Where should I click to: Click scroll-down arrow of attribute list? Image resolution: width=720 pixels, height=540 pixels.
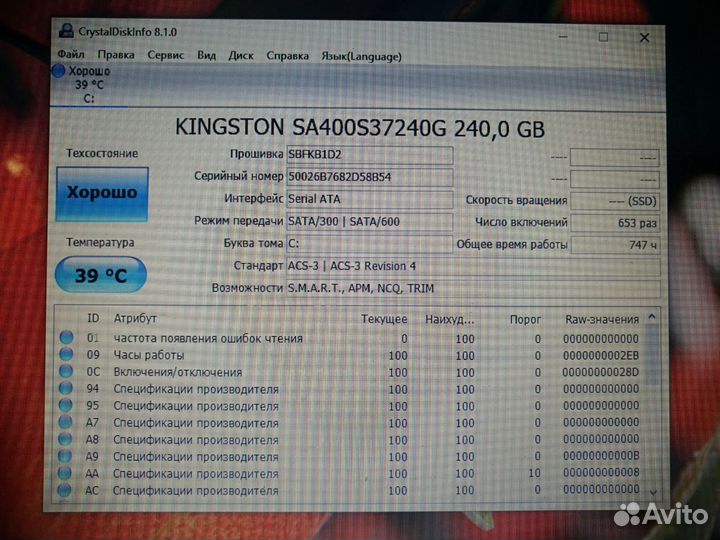653,492
